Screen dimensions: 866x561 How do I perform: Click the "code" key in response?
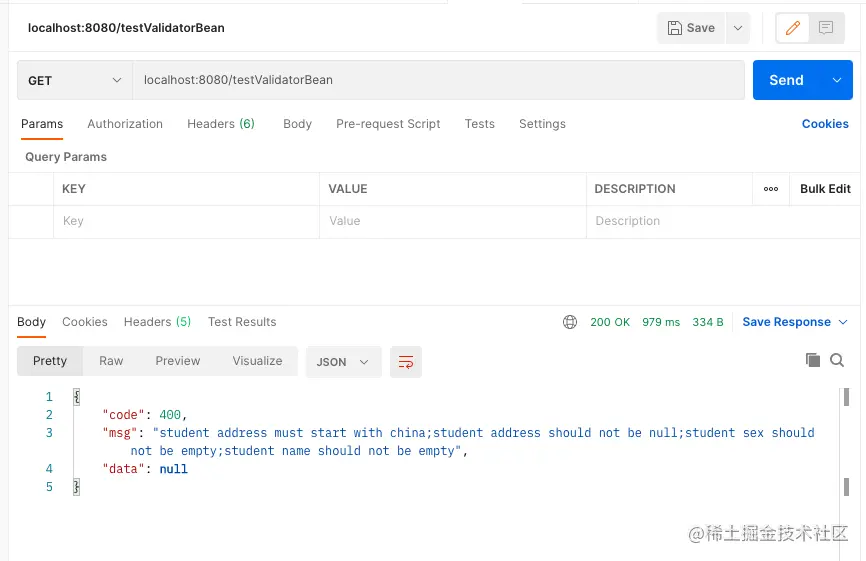[x=123, y=415]
